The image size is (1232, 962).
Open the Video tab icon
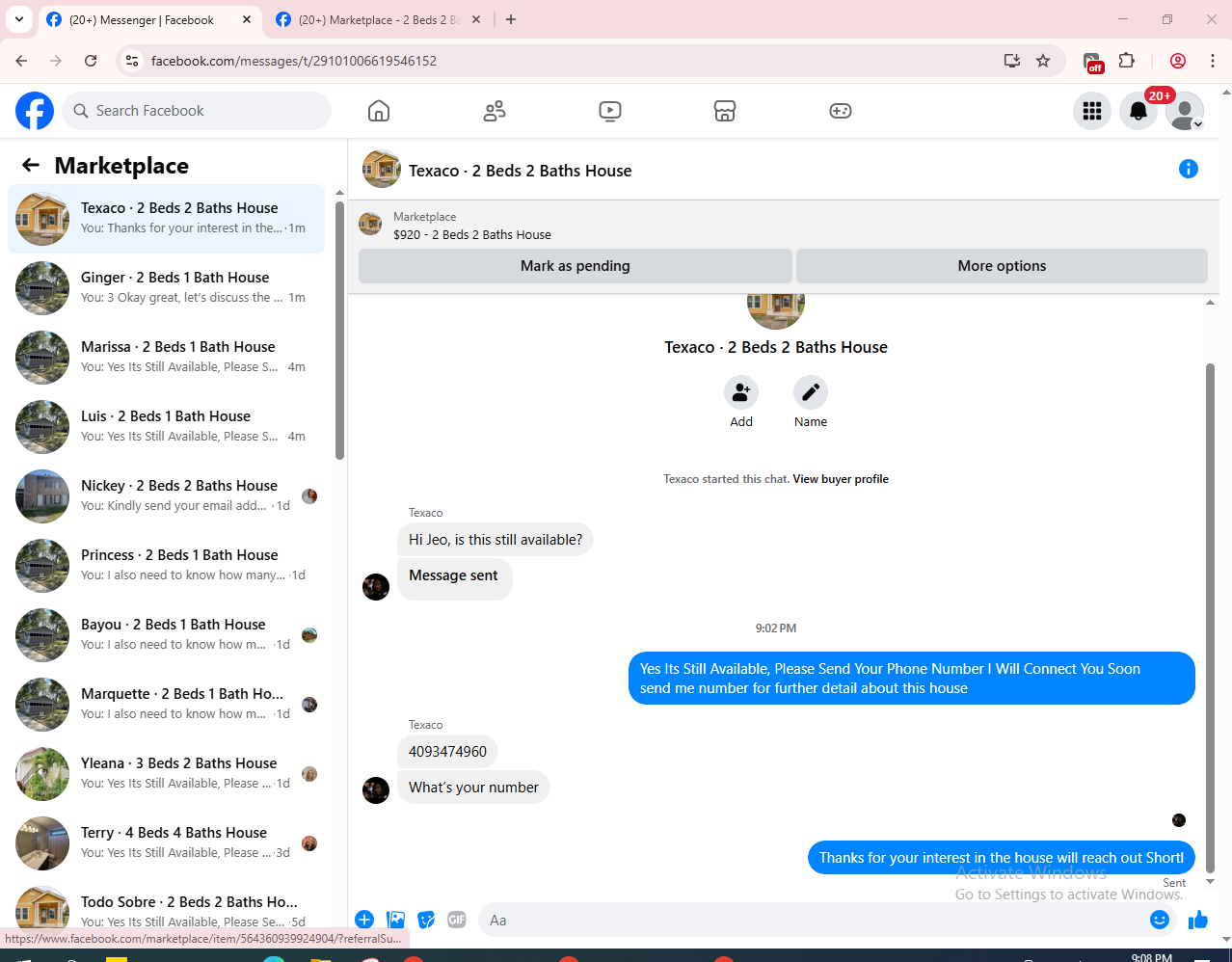pyautogui.click(x=610, y=111)
